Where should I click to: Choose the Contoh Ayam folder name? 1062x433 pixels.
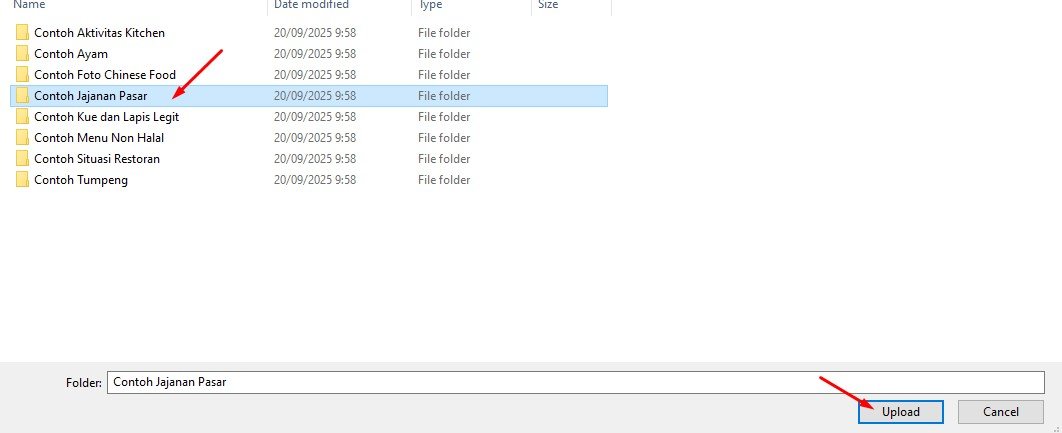[71, 54]
